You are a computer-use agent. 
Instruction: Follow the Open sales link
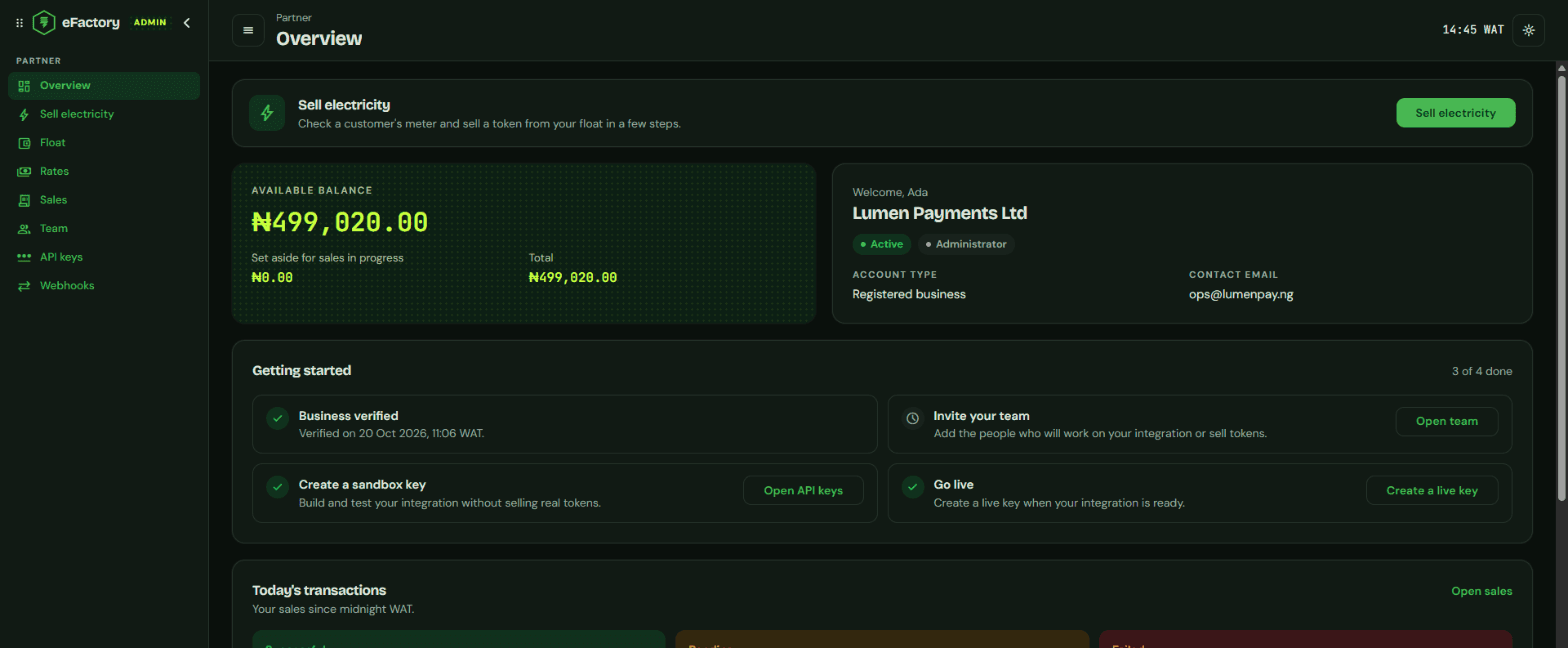[1482, 591]
